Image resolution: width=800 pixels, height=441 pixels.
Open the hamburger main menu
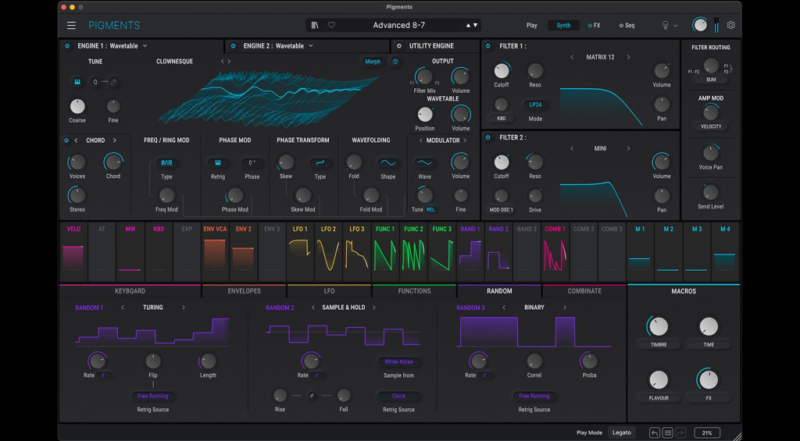click(71, 25)
